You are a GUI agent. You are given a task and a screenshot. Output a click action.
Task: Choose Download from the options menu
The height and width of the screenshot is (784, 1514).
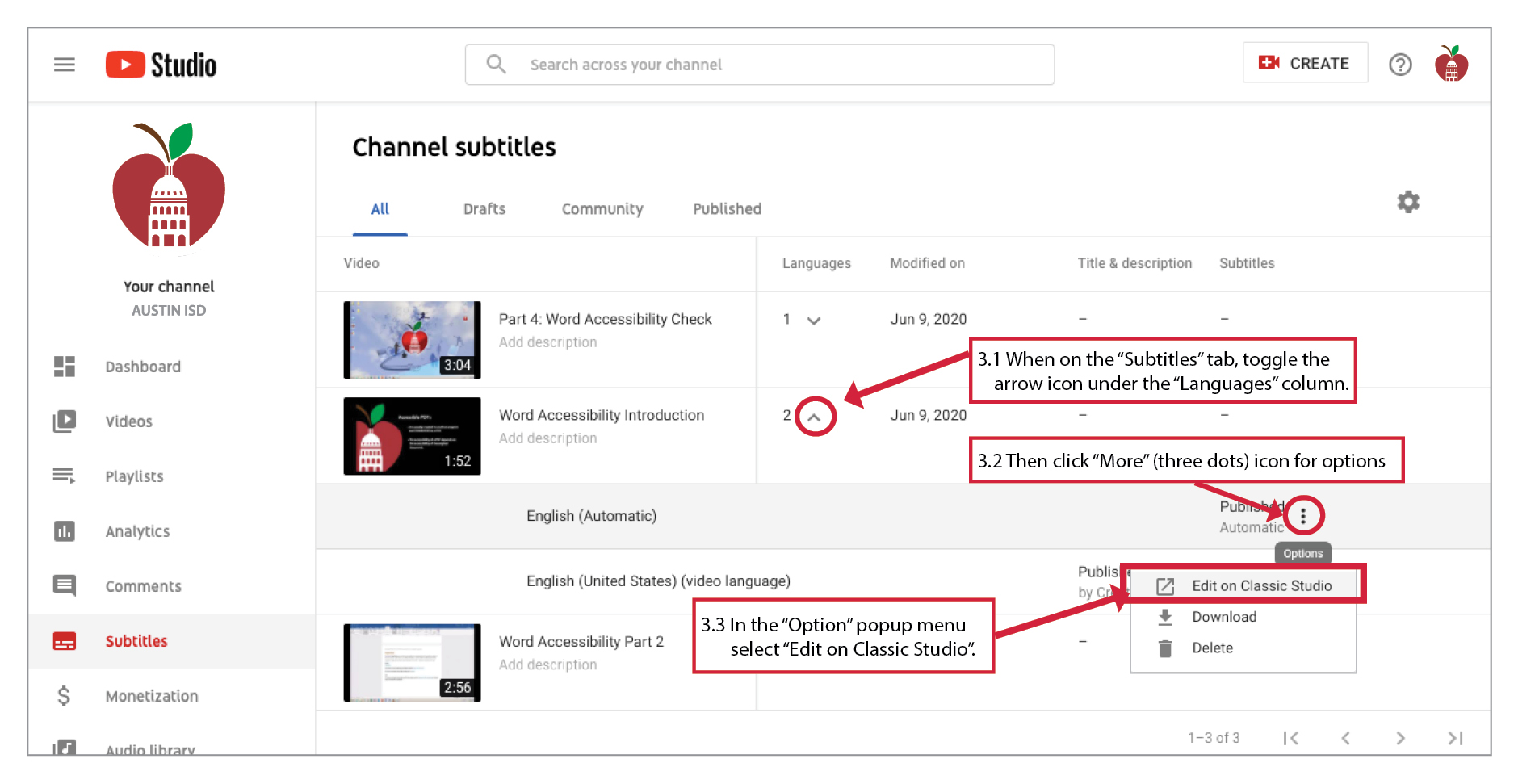1224,617
